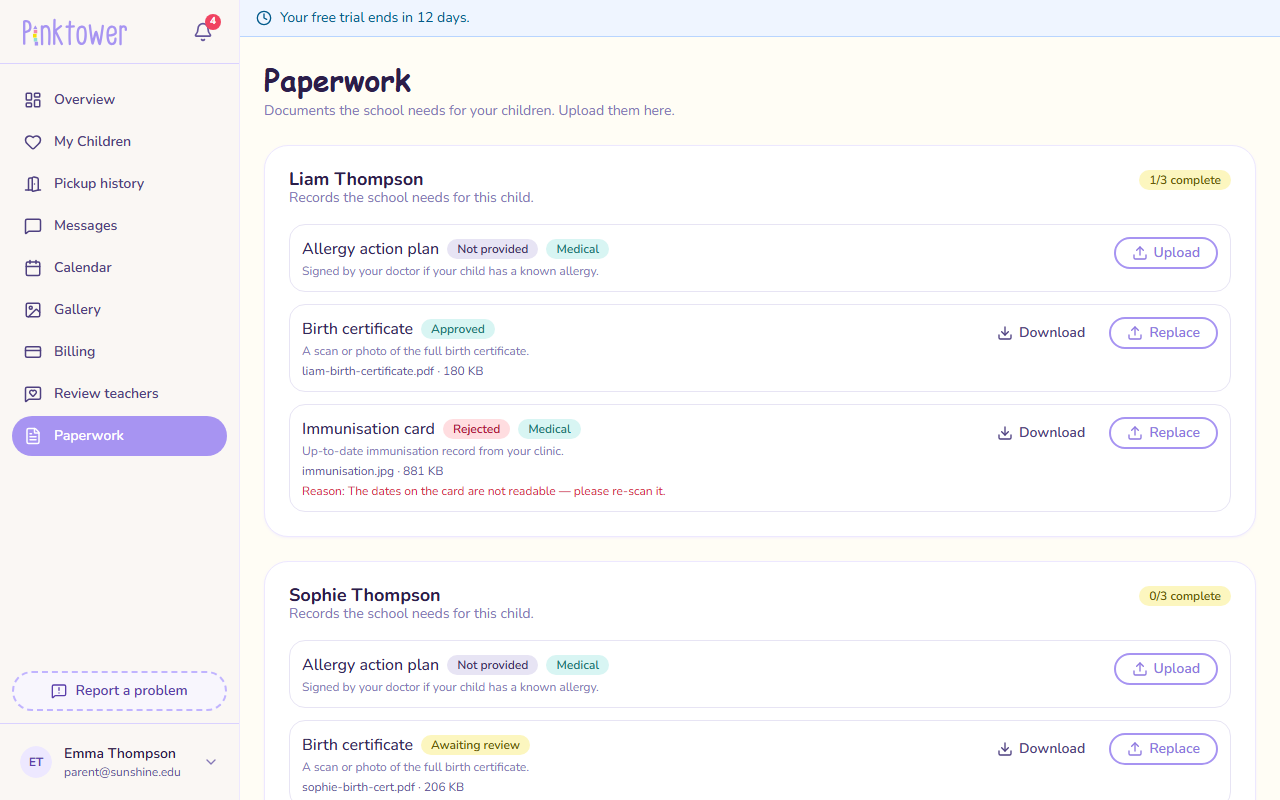Open the Messages section
Screen dimensions: 1280x800
pyautogui.click(x=119, y=226)
